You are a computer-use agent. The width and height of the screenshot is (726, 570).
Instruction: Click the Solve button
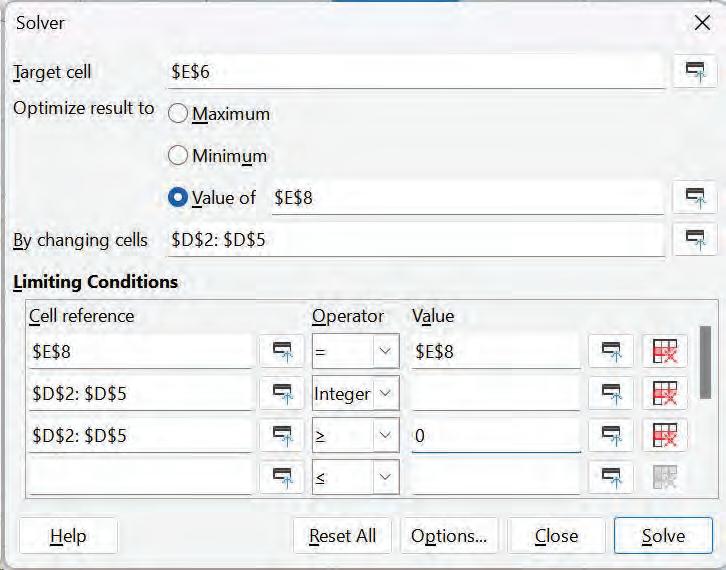pyautogui.click(x=663, y=536)
